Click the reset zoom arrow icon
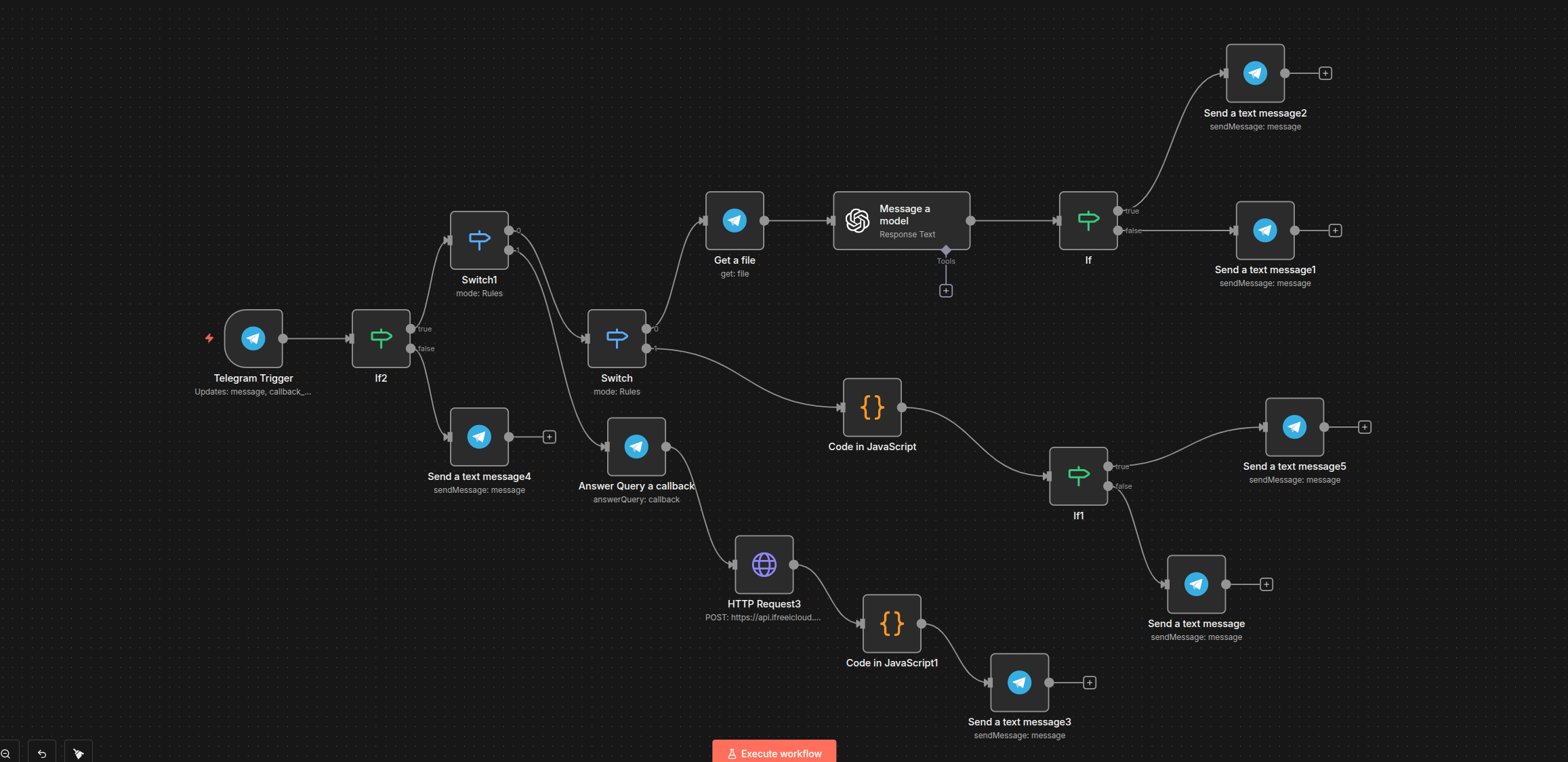The image size is (1568, 762). click(x=42, y=754)
